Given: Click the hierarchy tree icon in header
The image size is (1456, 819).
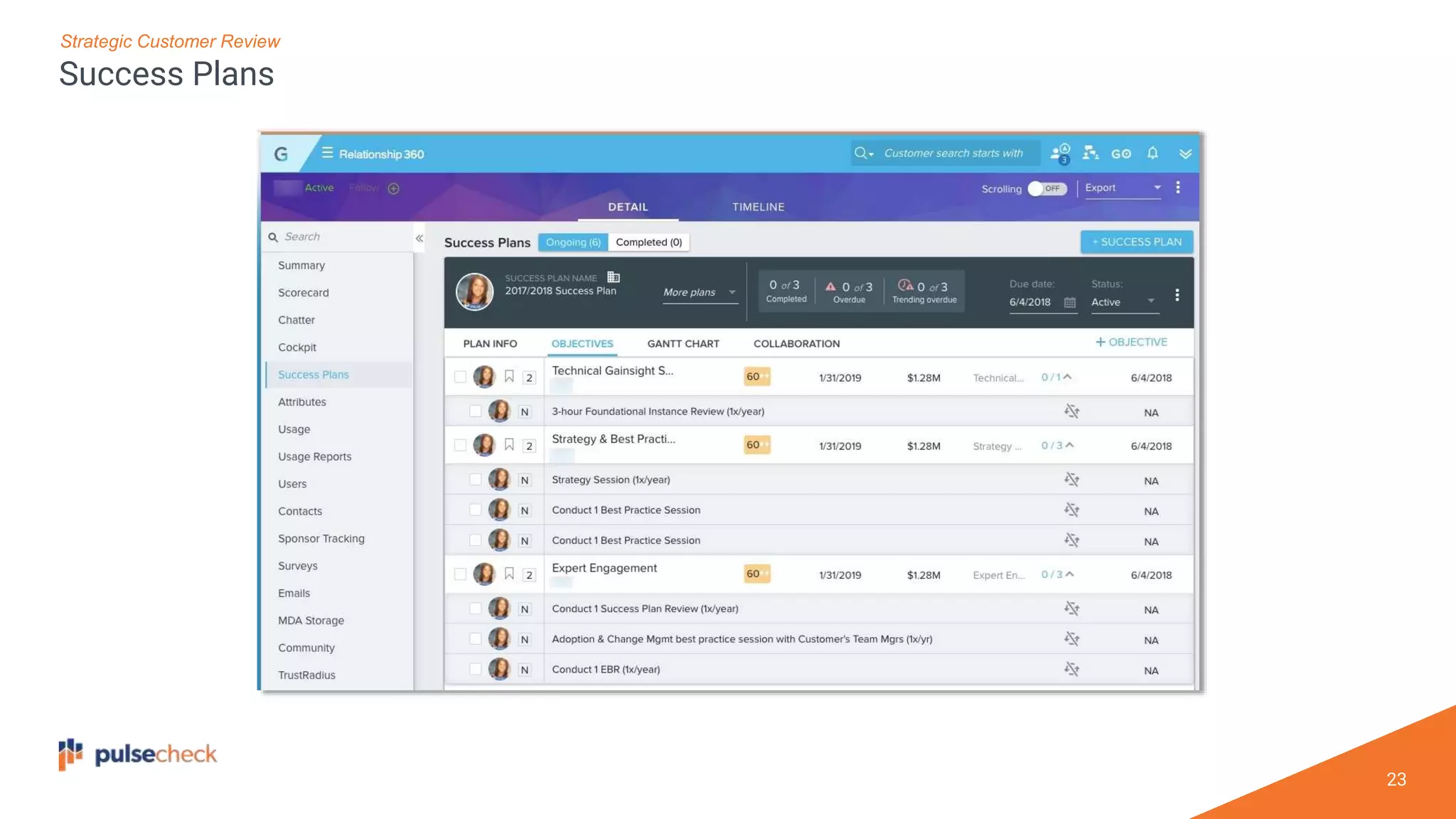Looking at the screenshot, I should (x=1090, y=153).
